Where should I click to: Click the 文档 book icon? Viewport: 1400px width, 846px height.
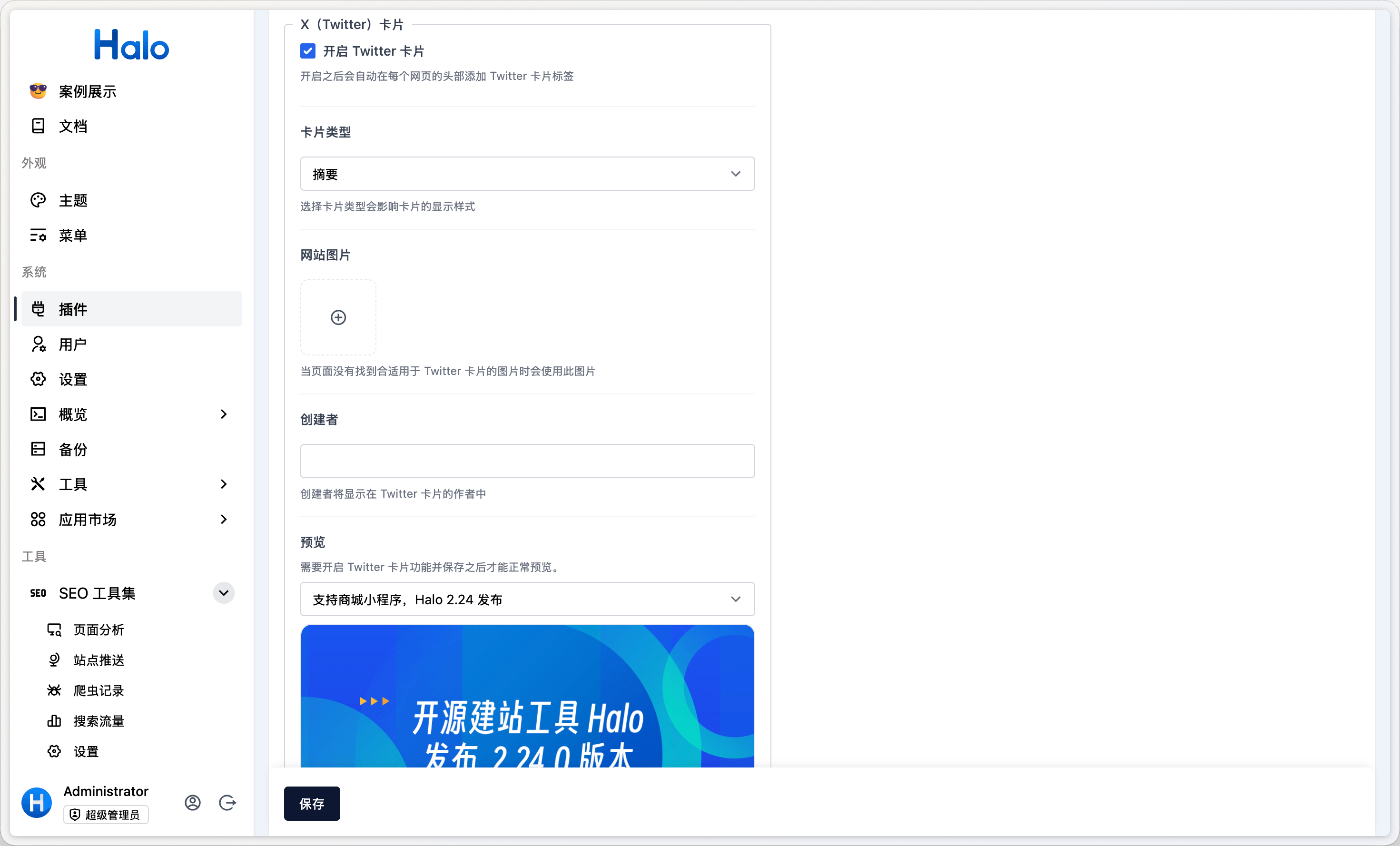pyautogui.click(x=38, y=126)
